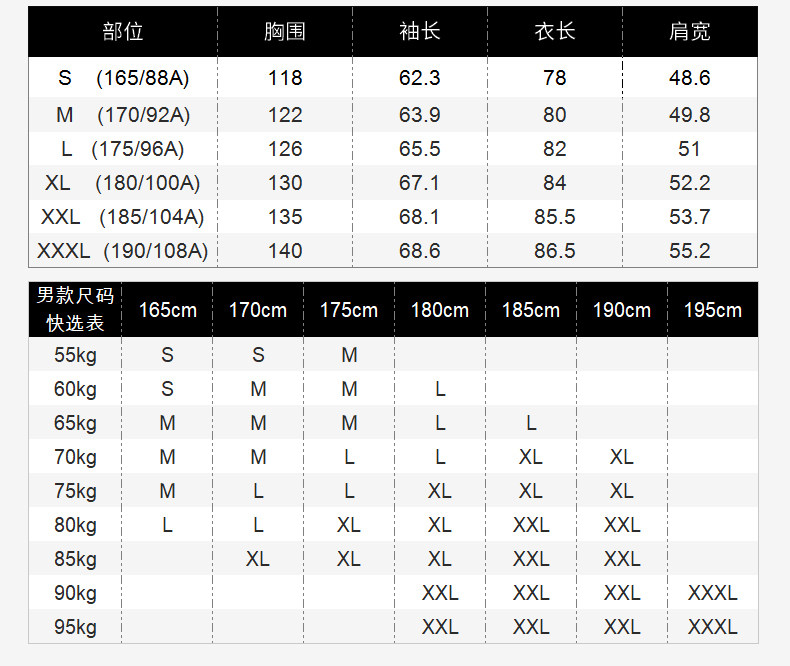Image resolution: width=790 pixels, height=666 pixels.
Task: Select the 80kg weight row label
Action: coord(75,525)
